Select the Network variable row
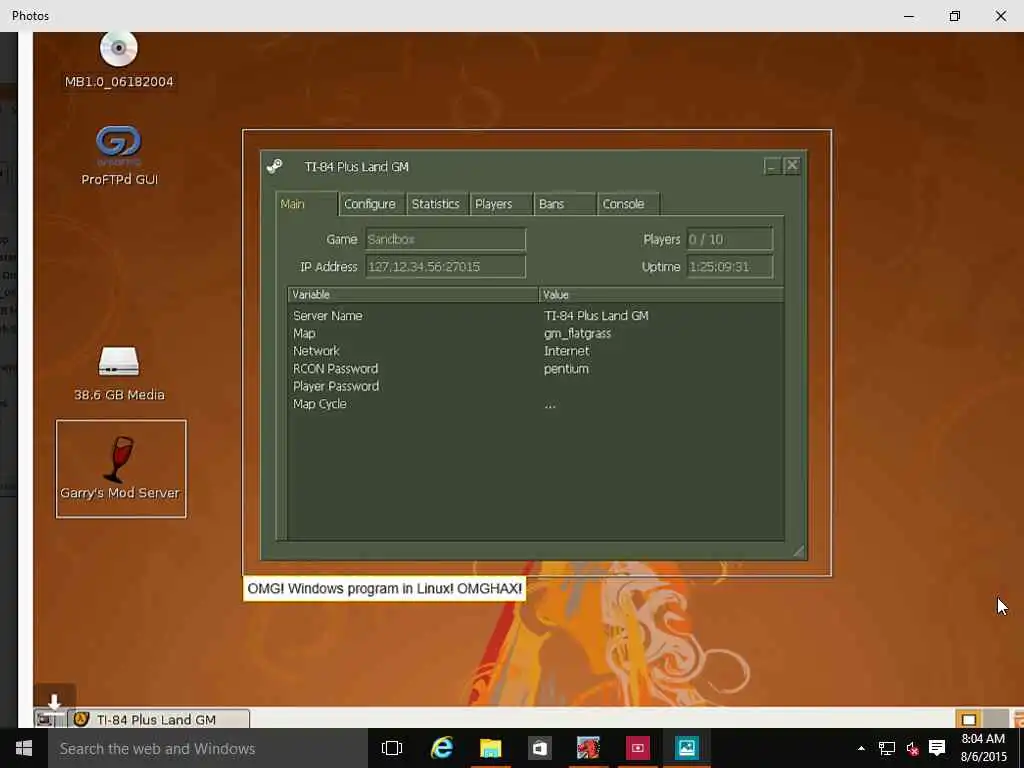This screenshot has height=768, width=1024. pos(536,351)
